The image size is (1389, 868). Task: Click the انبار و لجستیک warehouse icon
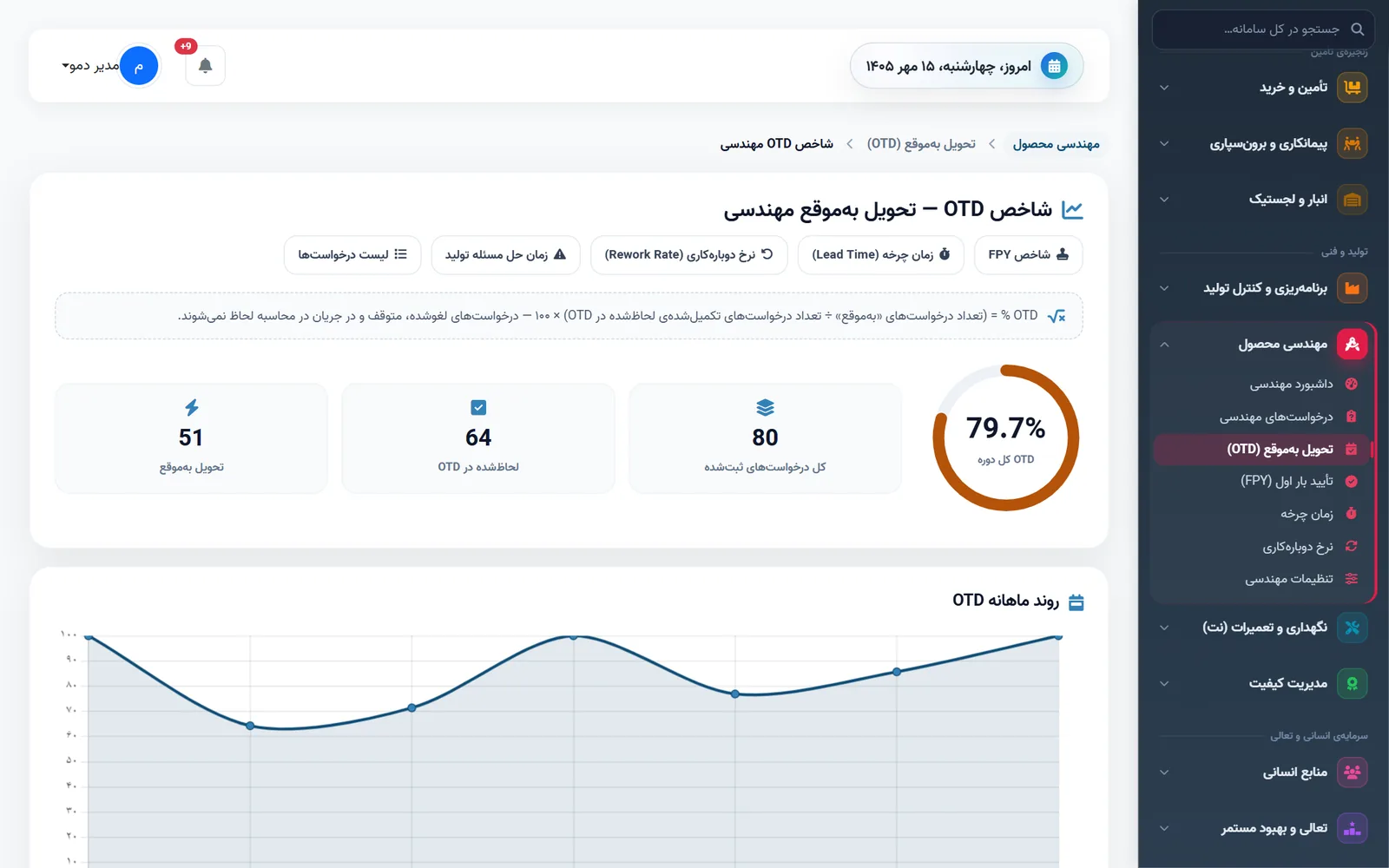point(1352,200)
